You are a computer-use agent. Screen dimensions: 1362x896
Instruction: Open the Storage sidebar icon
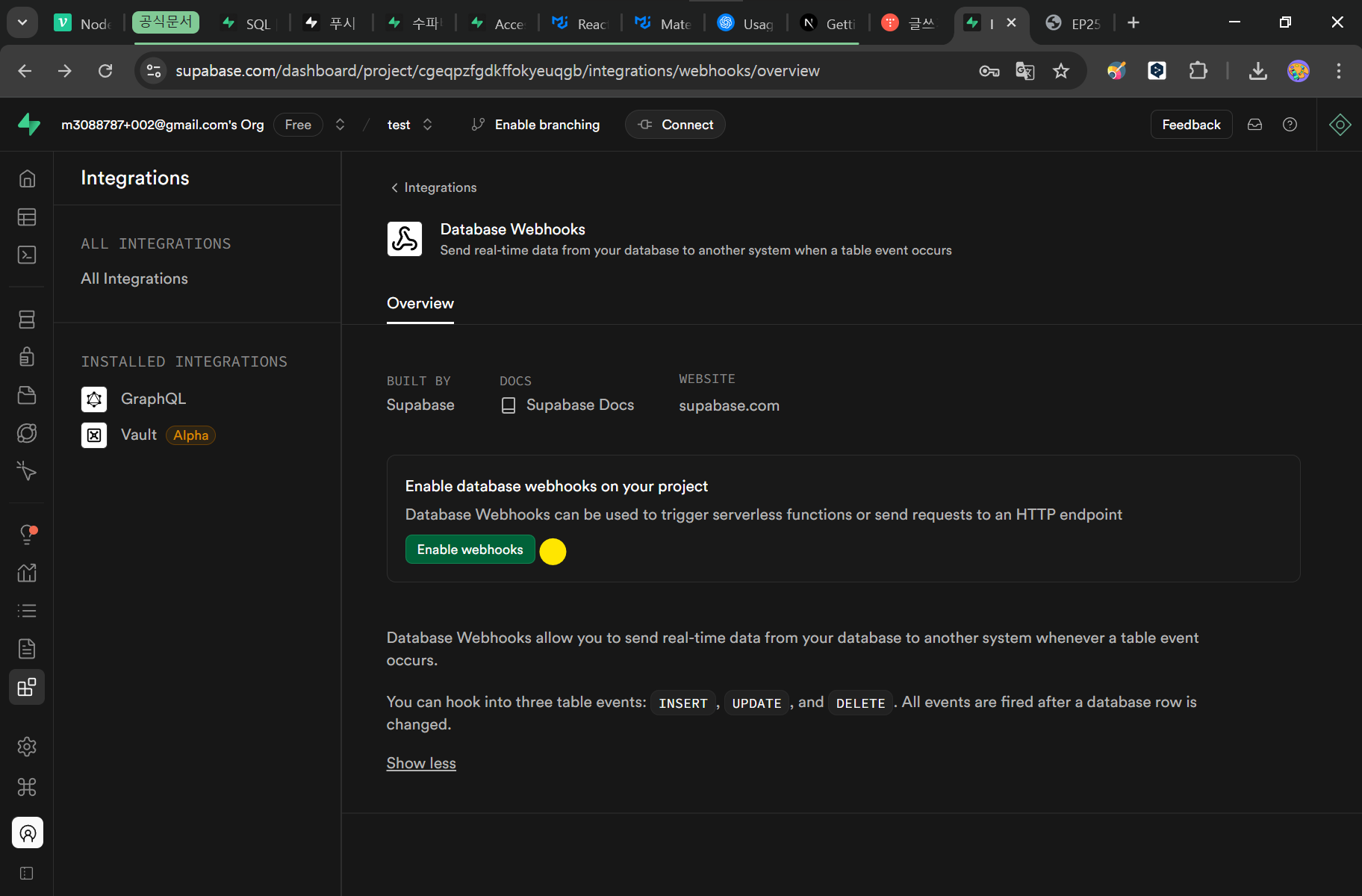coord(27,395)
